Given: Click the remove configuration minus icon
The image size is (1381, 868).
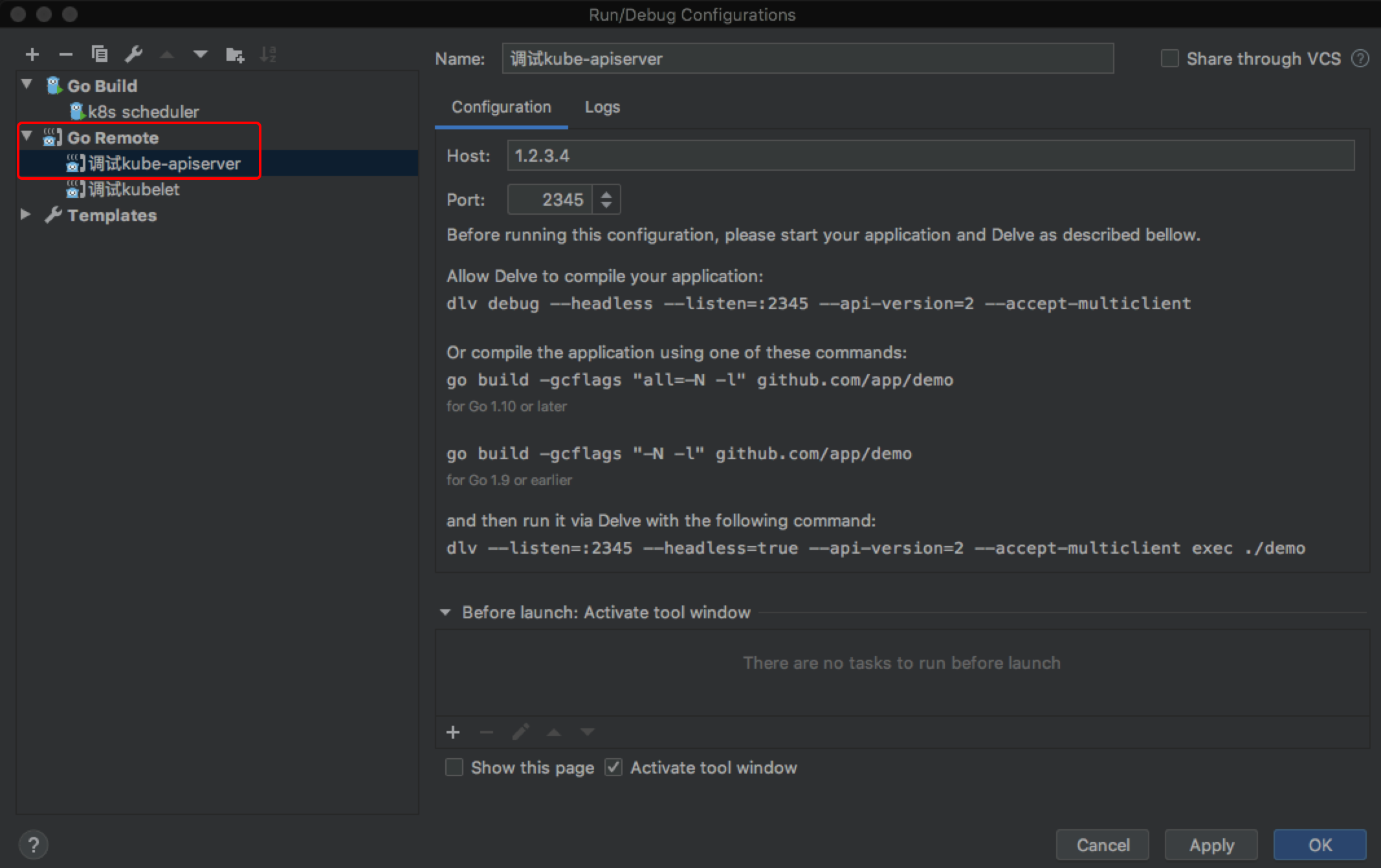Looking at the screenshot, I should (65, 54).
